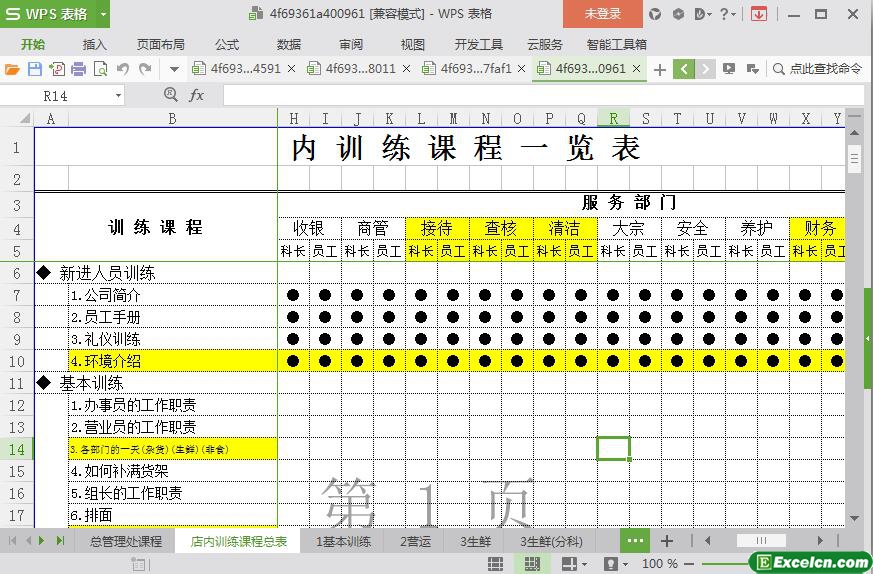873x574 pixels.
Task: Click the print icon in toolbar
Action: (78, 69)
